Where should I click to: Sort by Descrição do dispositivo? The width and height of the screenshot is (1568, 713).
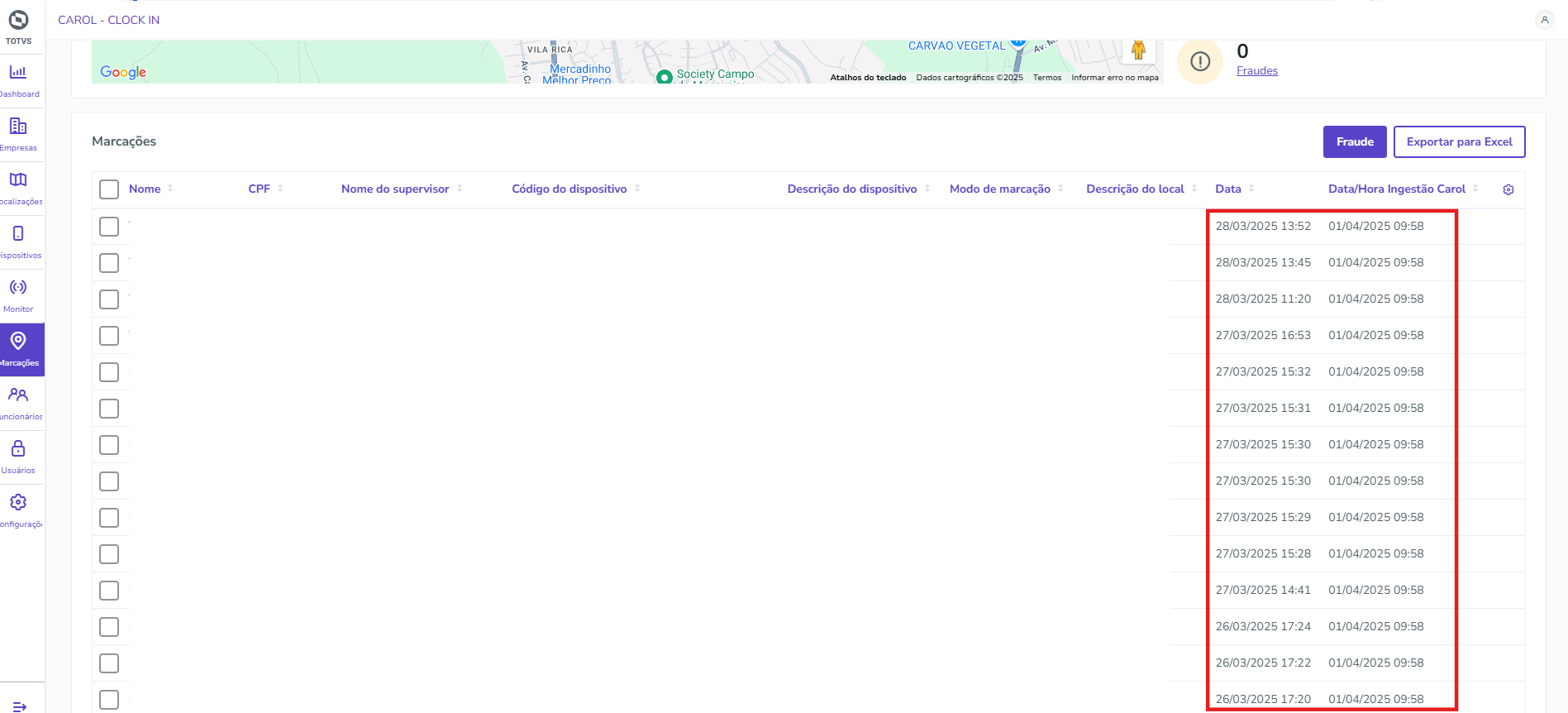point(927,189)
